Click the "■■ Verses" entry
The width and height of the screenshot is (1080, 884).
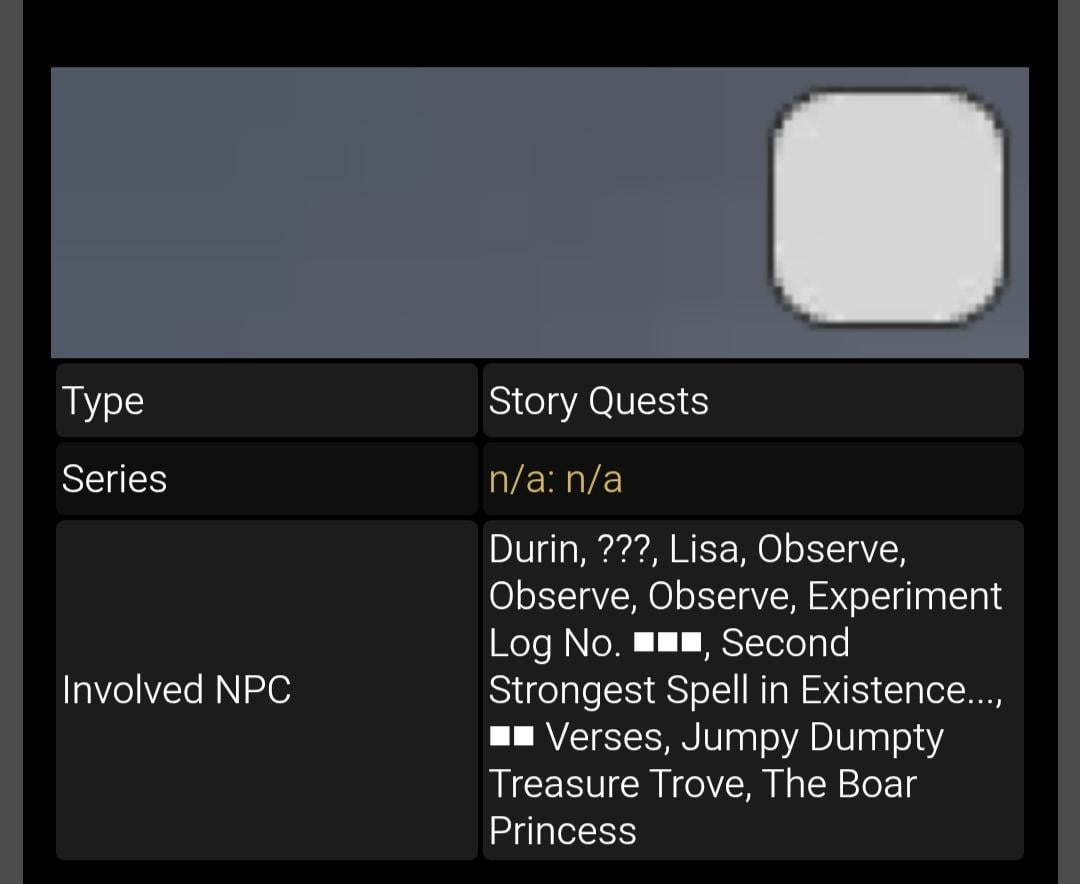(578, 737)
